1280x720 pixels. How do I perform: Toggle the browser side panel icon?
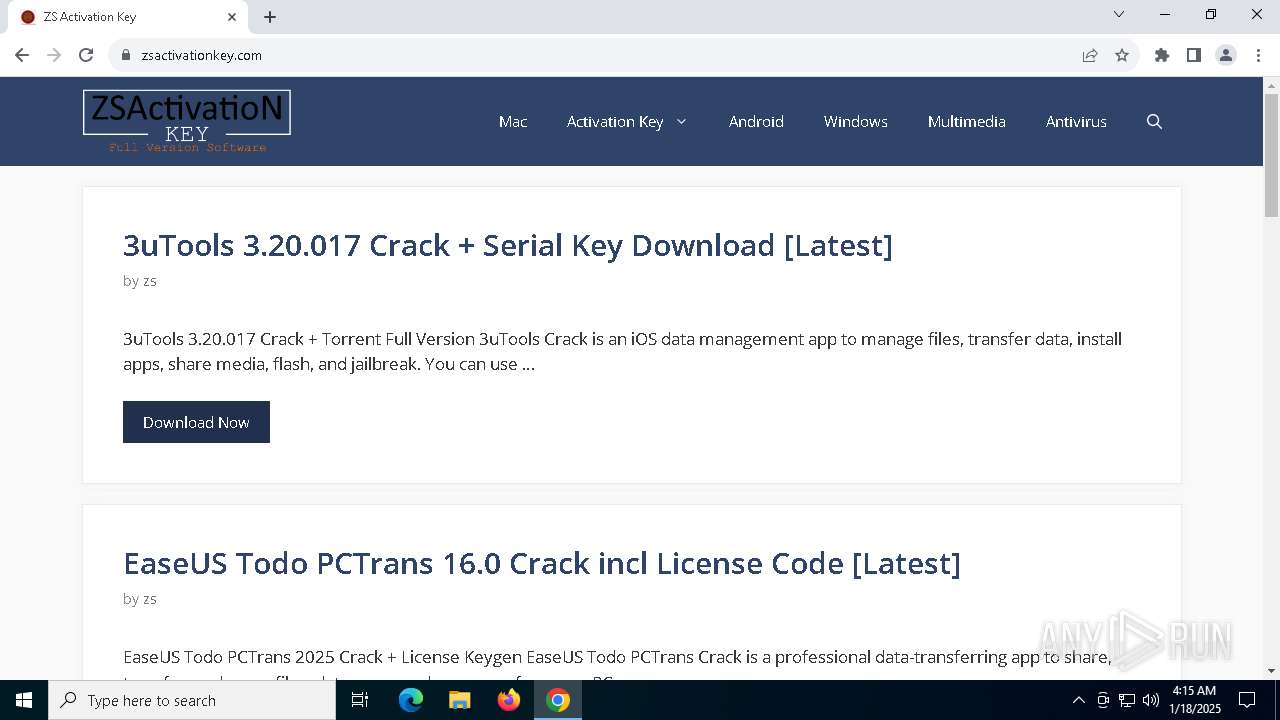(x=1194, y=55)
